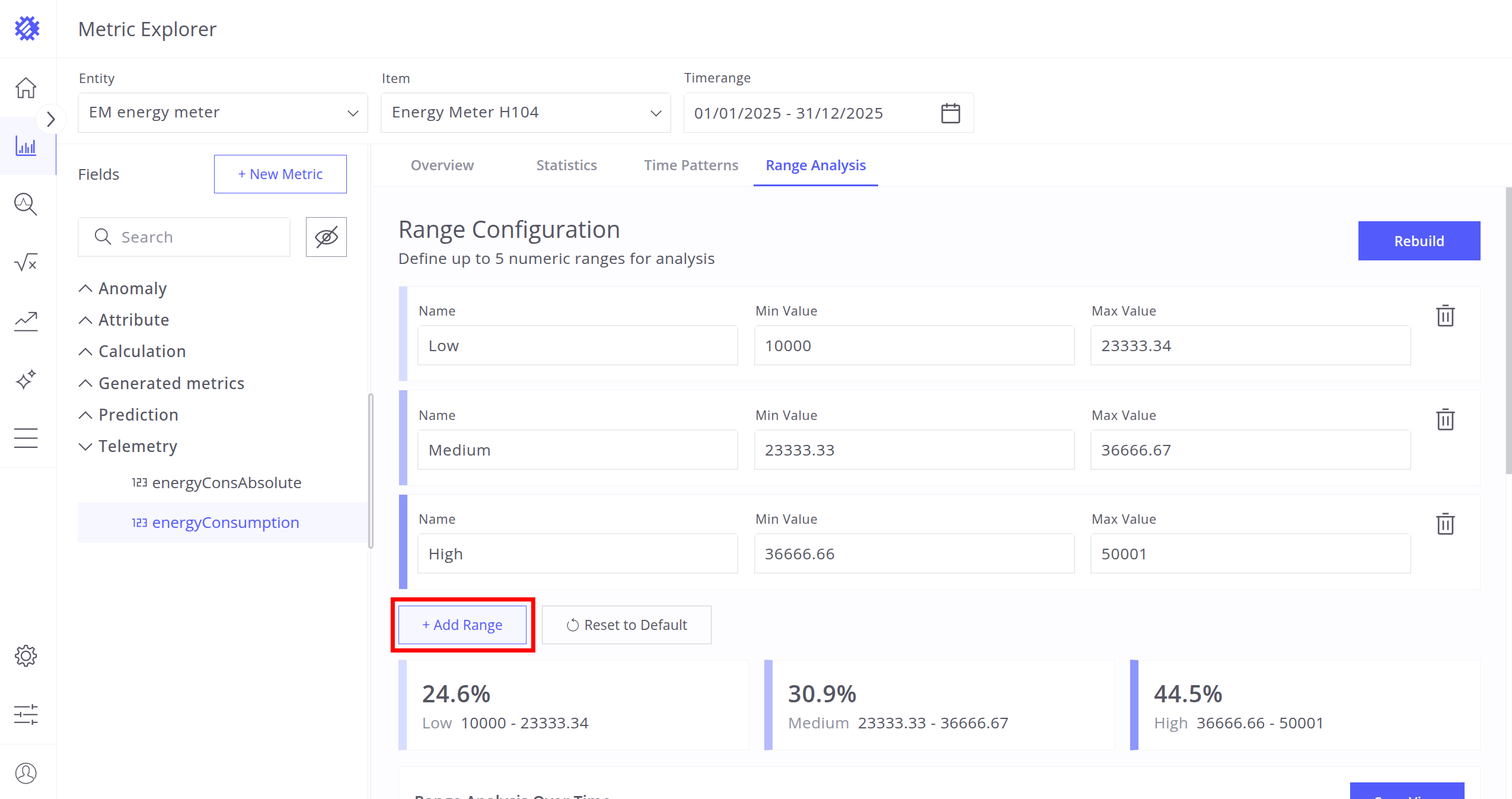Toggle hidden fields eye icon
This screenshot has height=799, width=1512.
pos(326,237)
